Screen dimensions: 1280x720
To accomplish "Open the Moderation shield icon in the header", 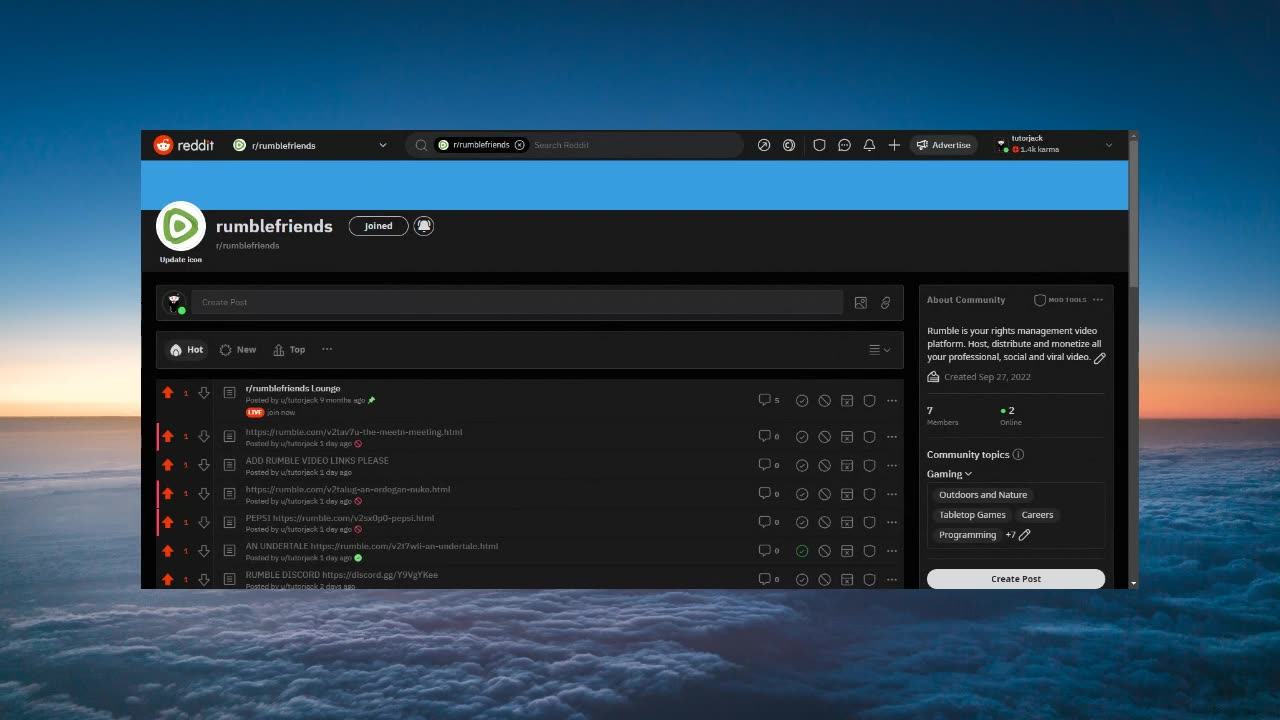I will click(819, 145).
